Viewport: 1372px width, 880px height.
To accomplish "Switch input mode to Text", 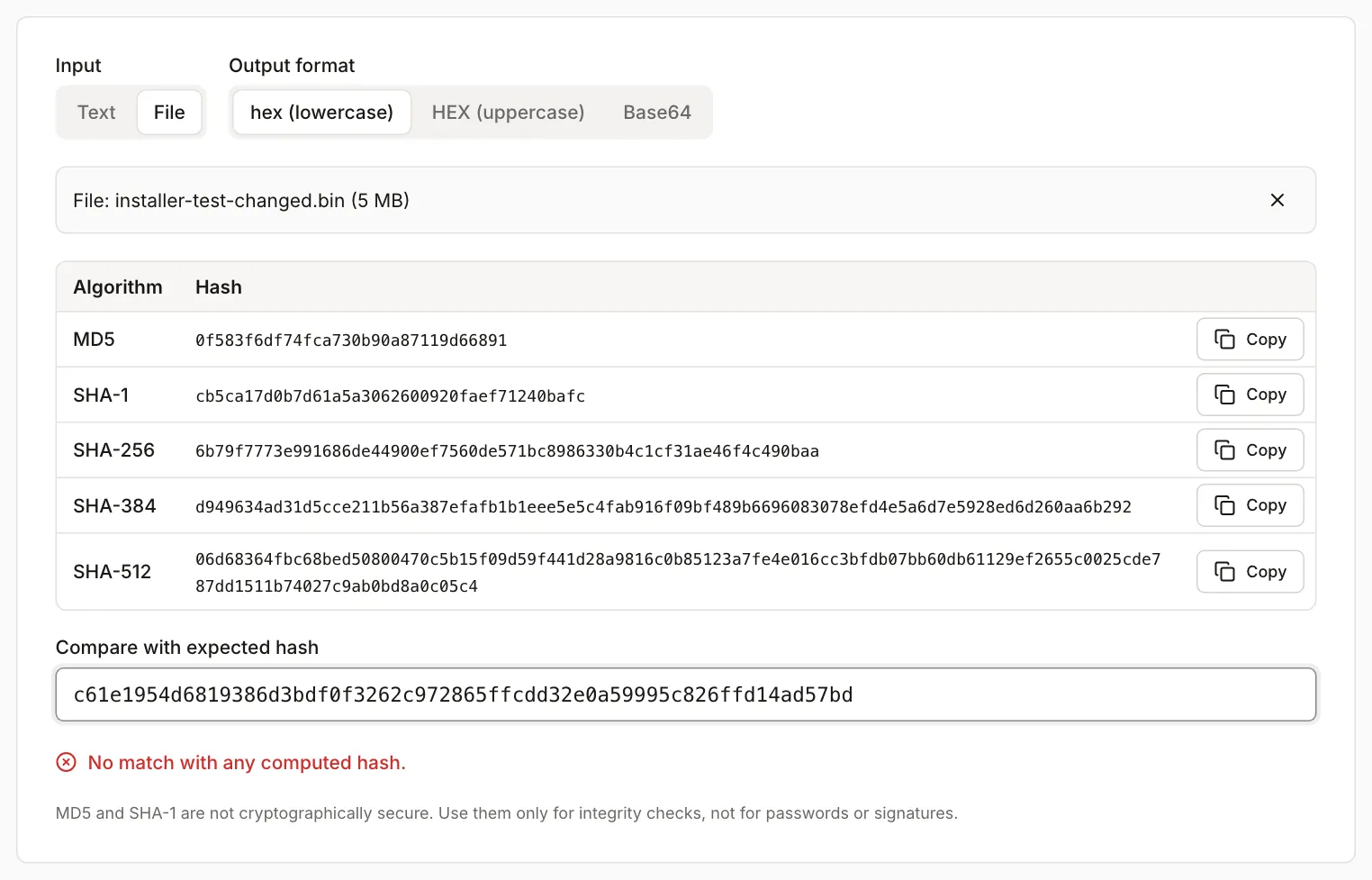I will coord(96,113).
